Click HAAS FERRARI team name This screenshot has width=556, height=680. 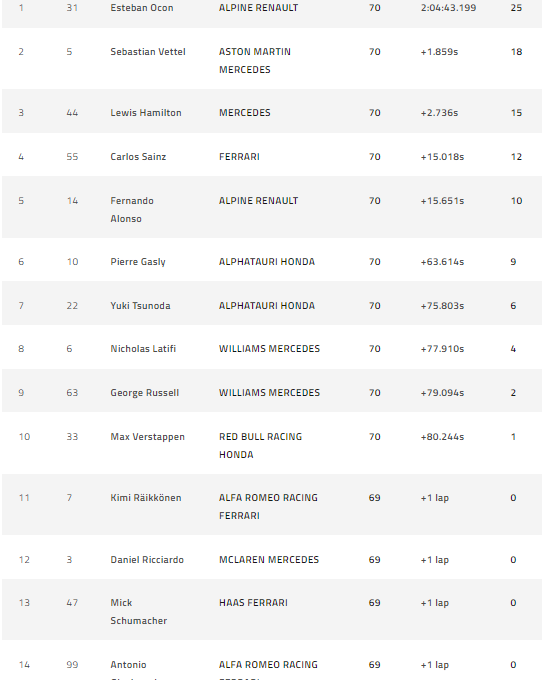tap(253, 603)
